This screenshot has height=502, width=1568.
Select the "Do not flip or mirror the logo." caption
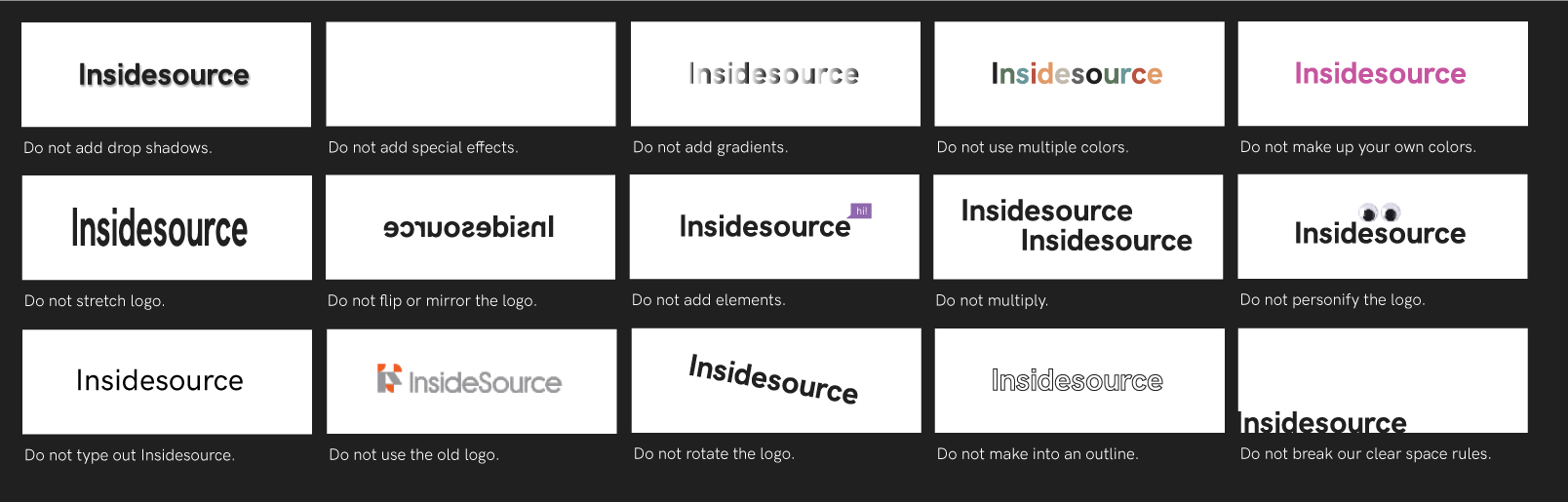click(432, 300)
